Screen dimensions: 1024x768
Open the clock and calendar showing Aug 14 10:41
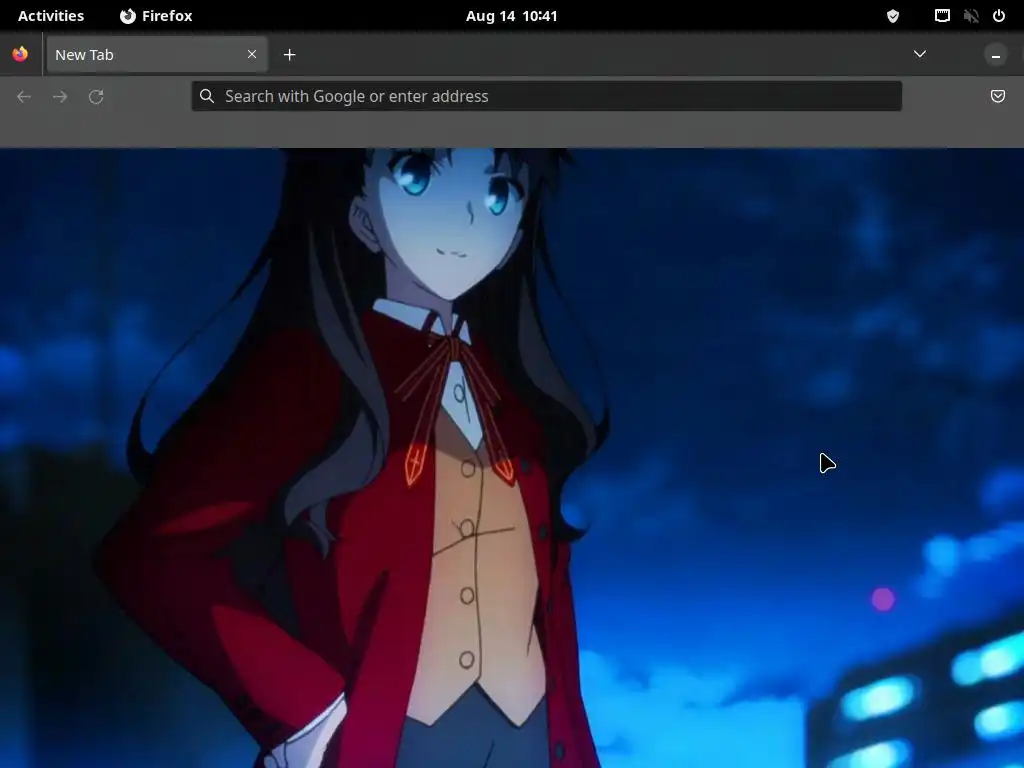(511, 16)
